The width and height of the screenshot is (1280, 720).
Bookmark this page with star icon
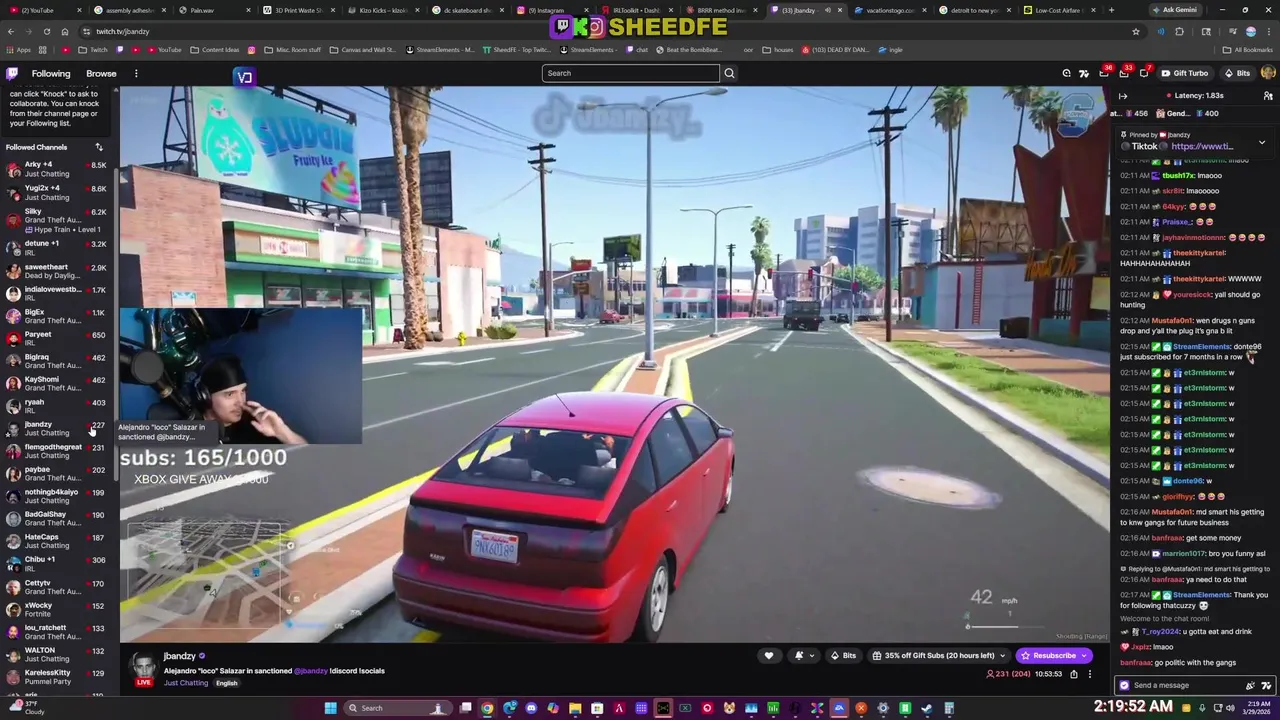pyautogui.click(x=1136, y=31)
